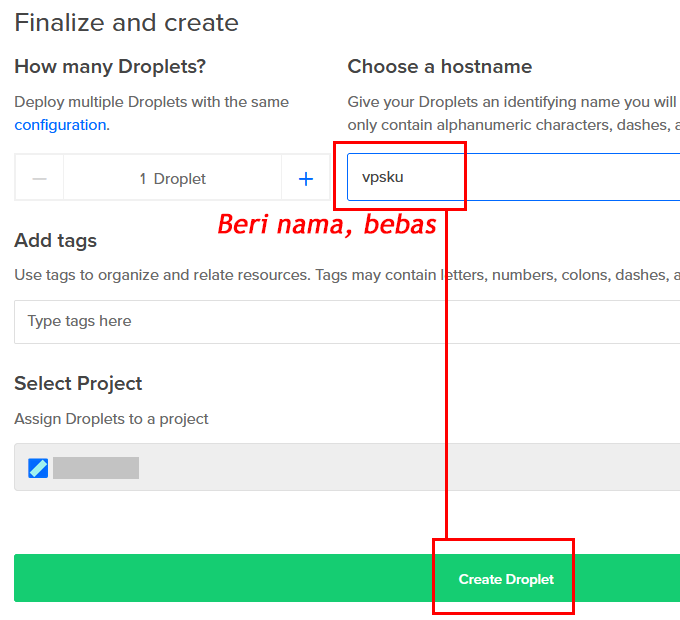Click the green Create Droplet button
680x620 pixels.
(x=347, y=578)
